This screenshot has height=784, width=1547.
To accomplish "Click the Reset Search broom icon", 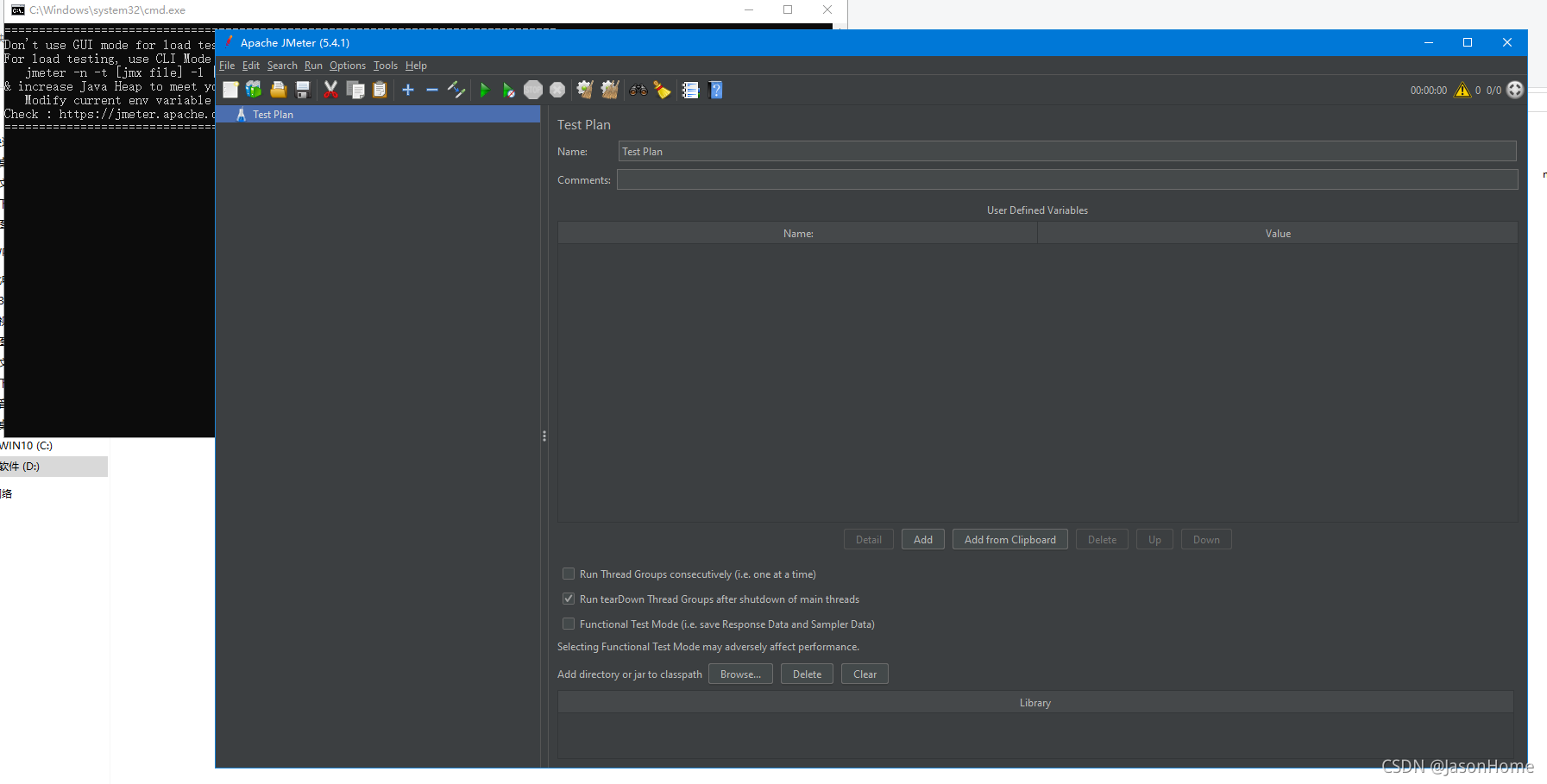I will coord(663,90).
